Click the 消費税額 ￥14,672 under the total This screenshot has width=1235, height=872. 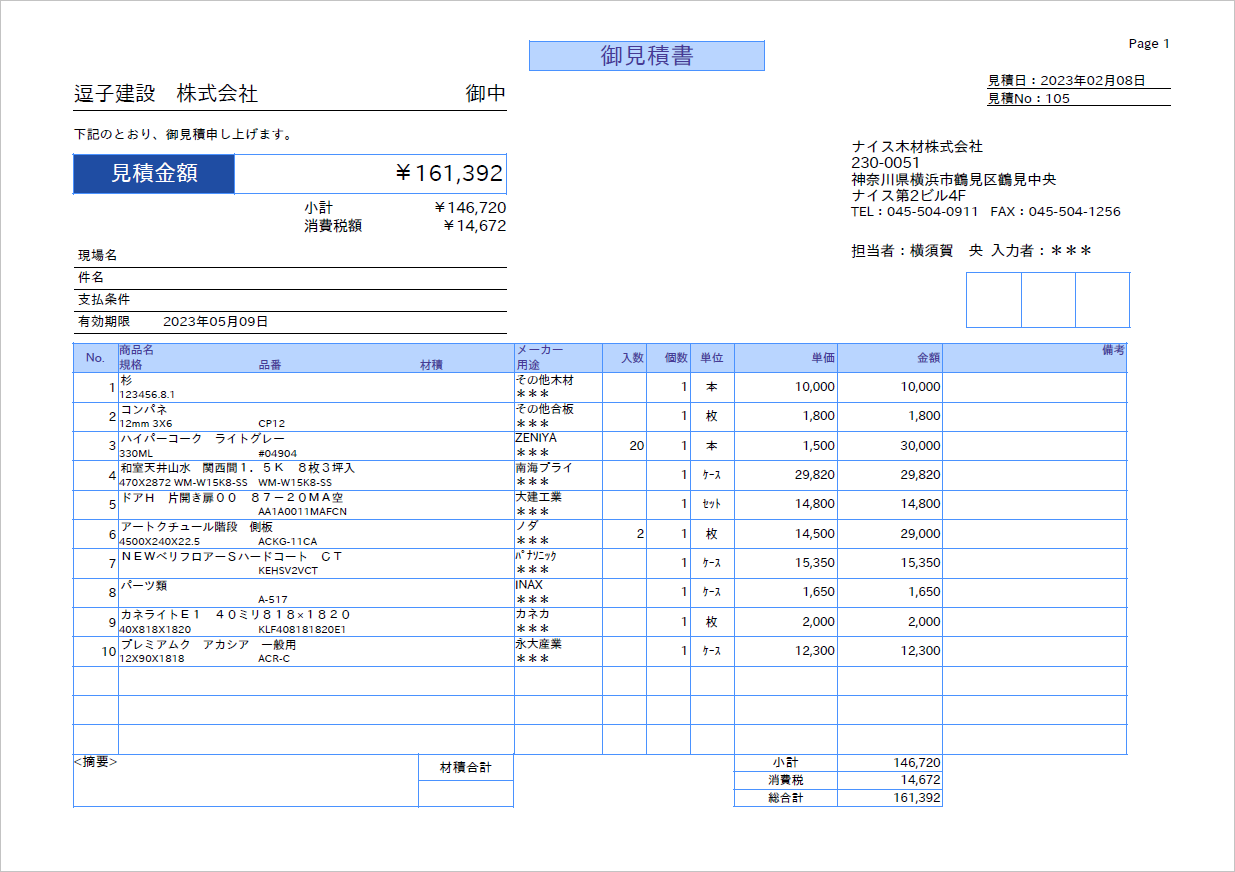(474, 226)
